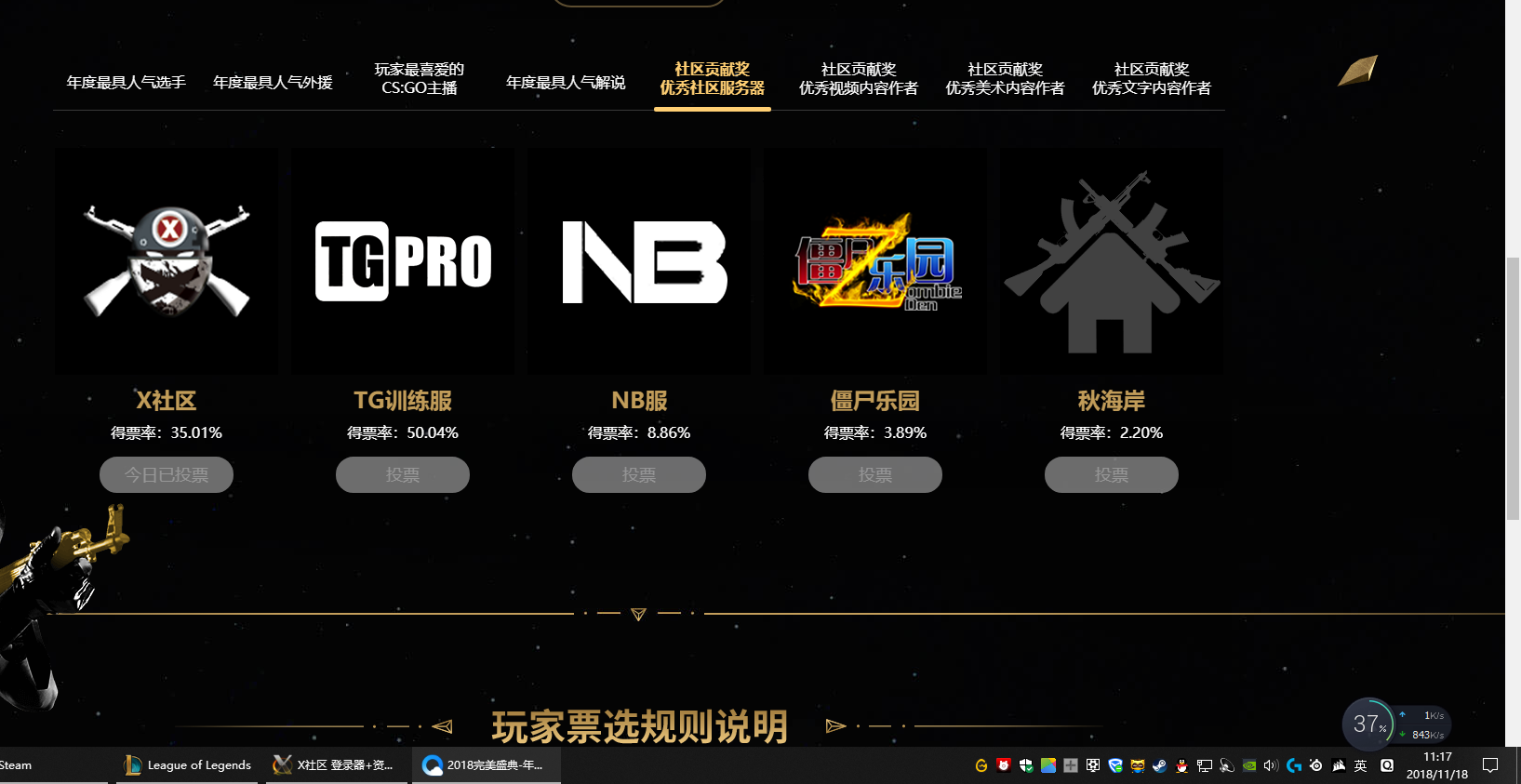Click the gray plus tray icon
The height and width of the screenshot is (784, 1521).
(x=1071, y=765)
